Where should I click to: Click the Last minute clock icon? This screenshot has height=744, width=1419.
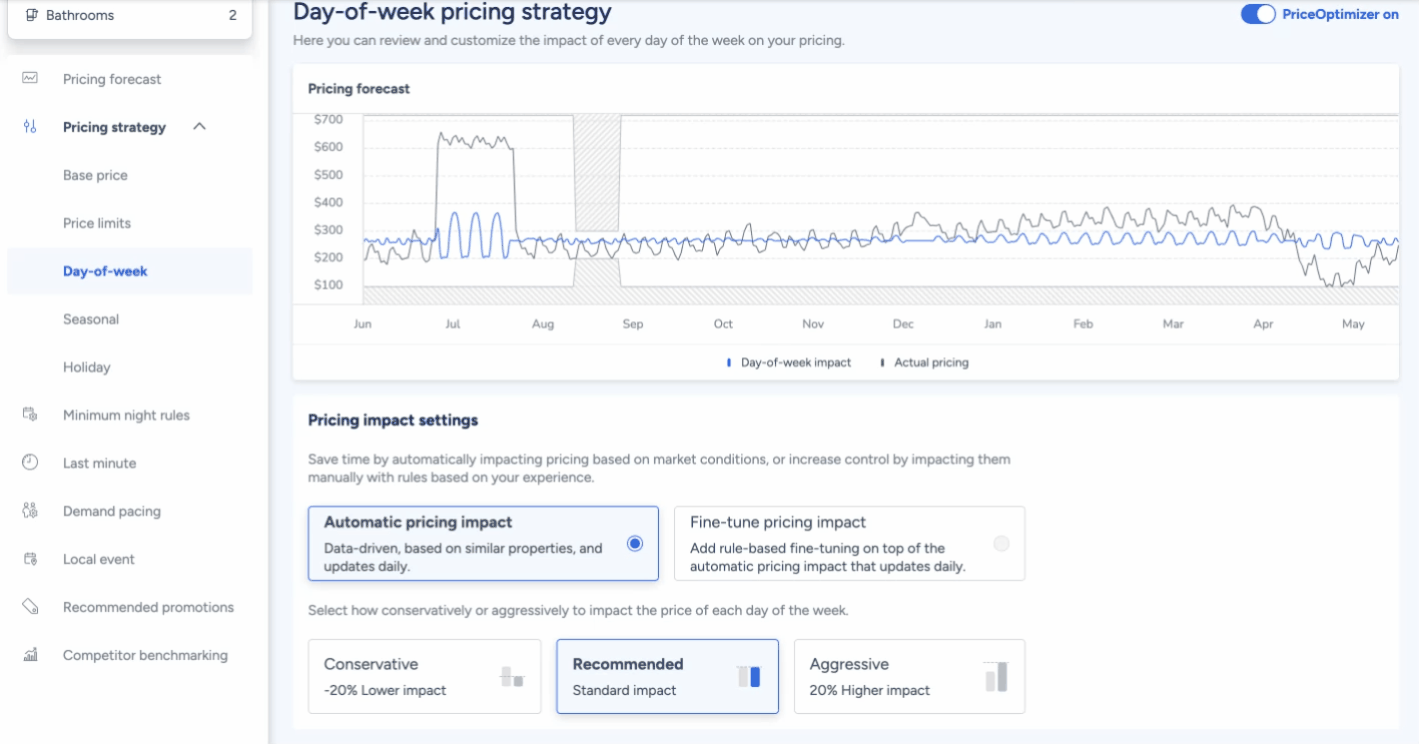(x=30, y=462)
